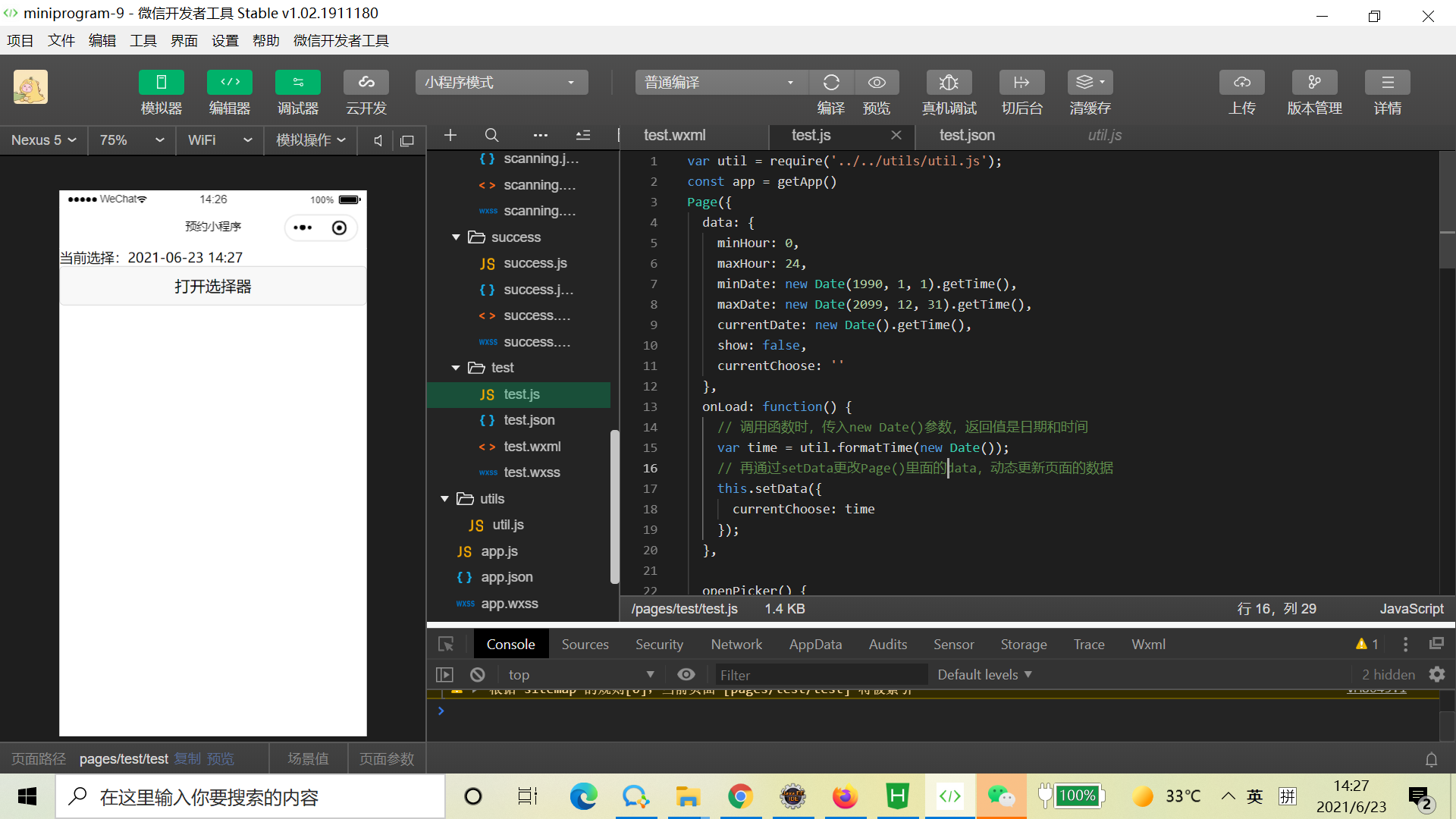Click the preview eye icon in toolbar
The image size is (1456, 819).
coord(877,83)
